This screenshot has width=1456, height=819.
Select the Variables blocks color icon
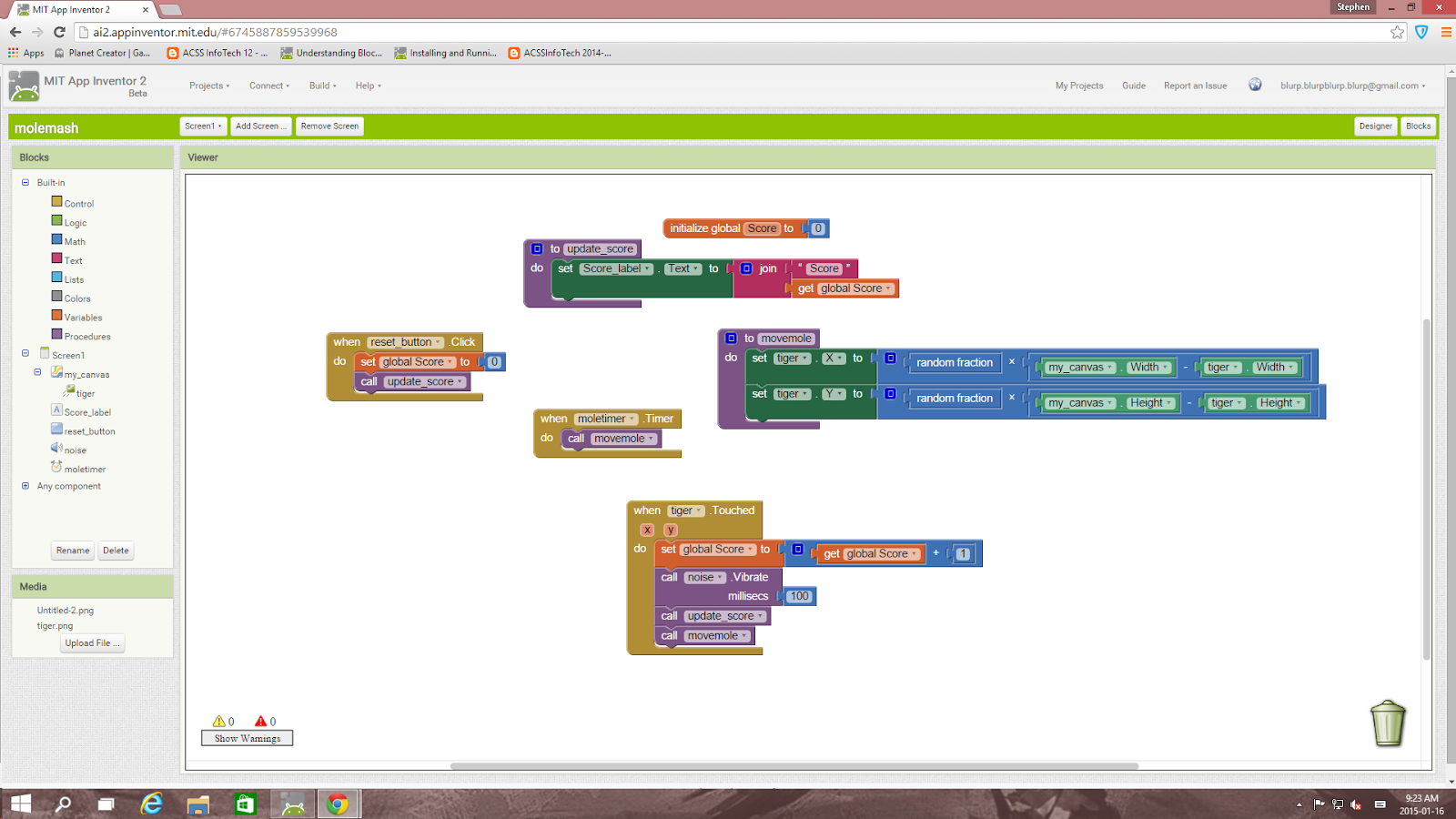(57, 316)
